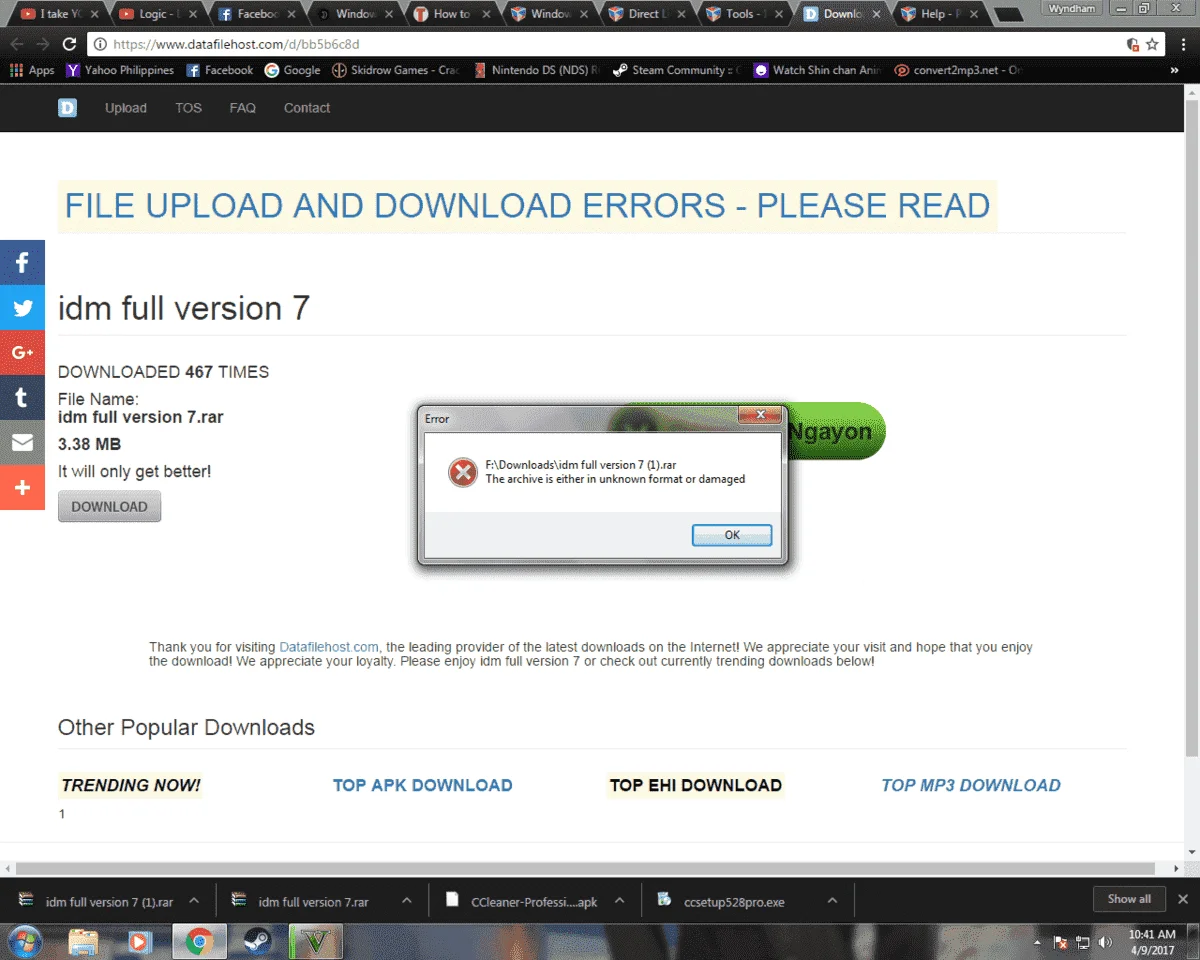Open the Google bookmark
1200x960 pixels.
click(x=293, y=70)
